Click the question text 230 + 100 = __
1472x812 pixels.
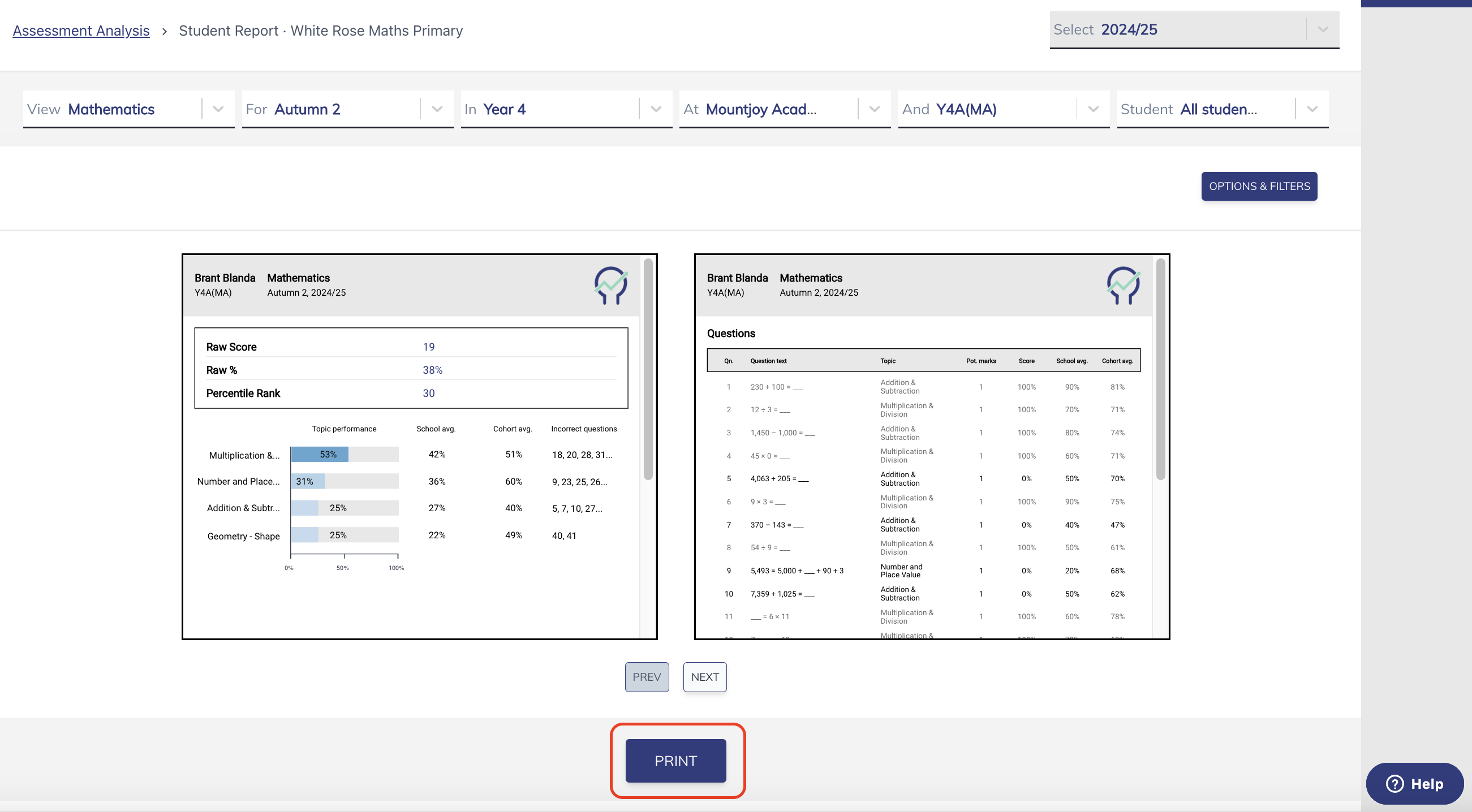[777, 387]
